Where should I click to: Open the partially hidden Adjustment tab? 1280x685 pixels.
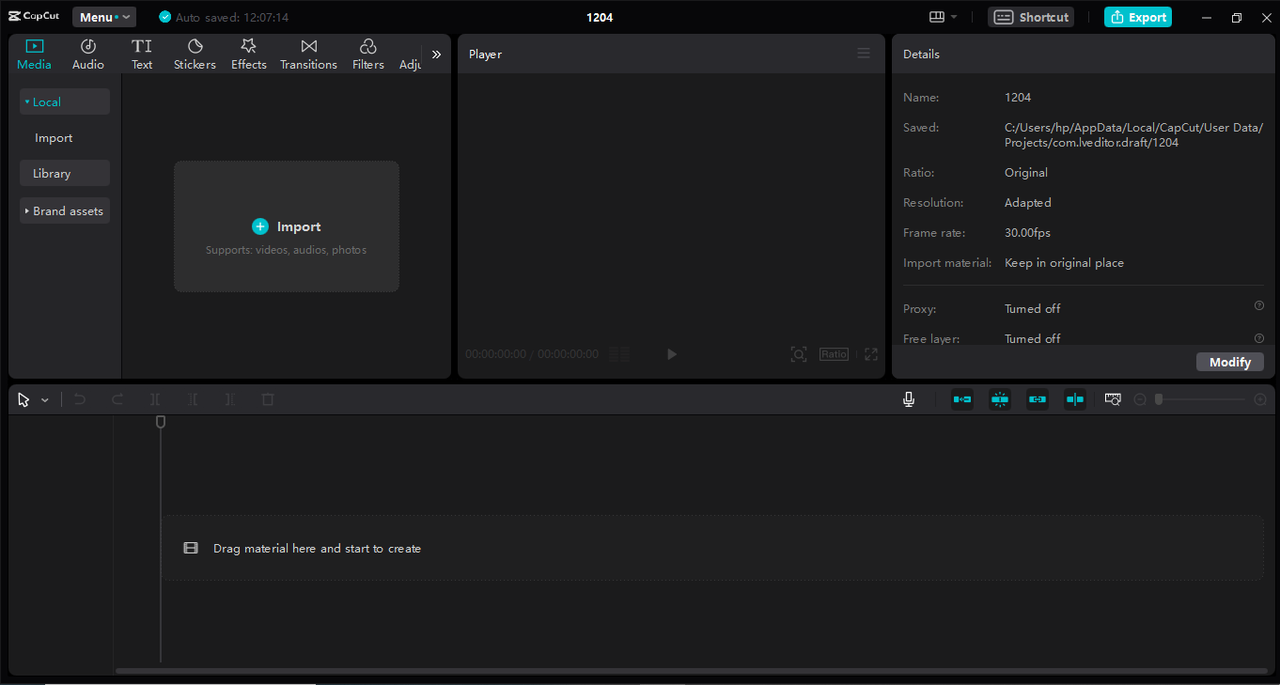pos(410,64)
